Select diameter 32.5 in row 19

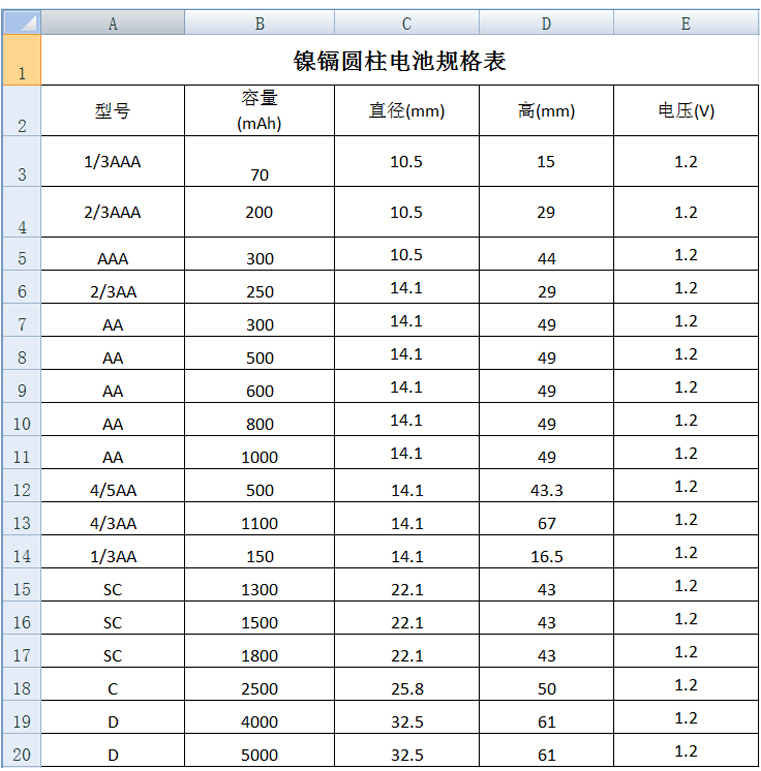click(x=407, y=717)
